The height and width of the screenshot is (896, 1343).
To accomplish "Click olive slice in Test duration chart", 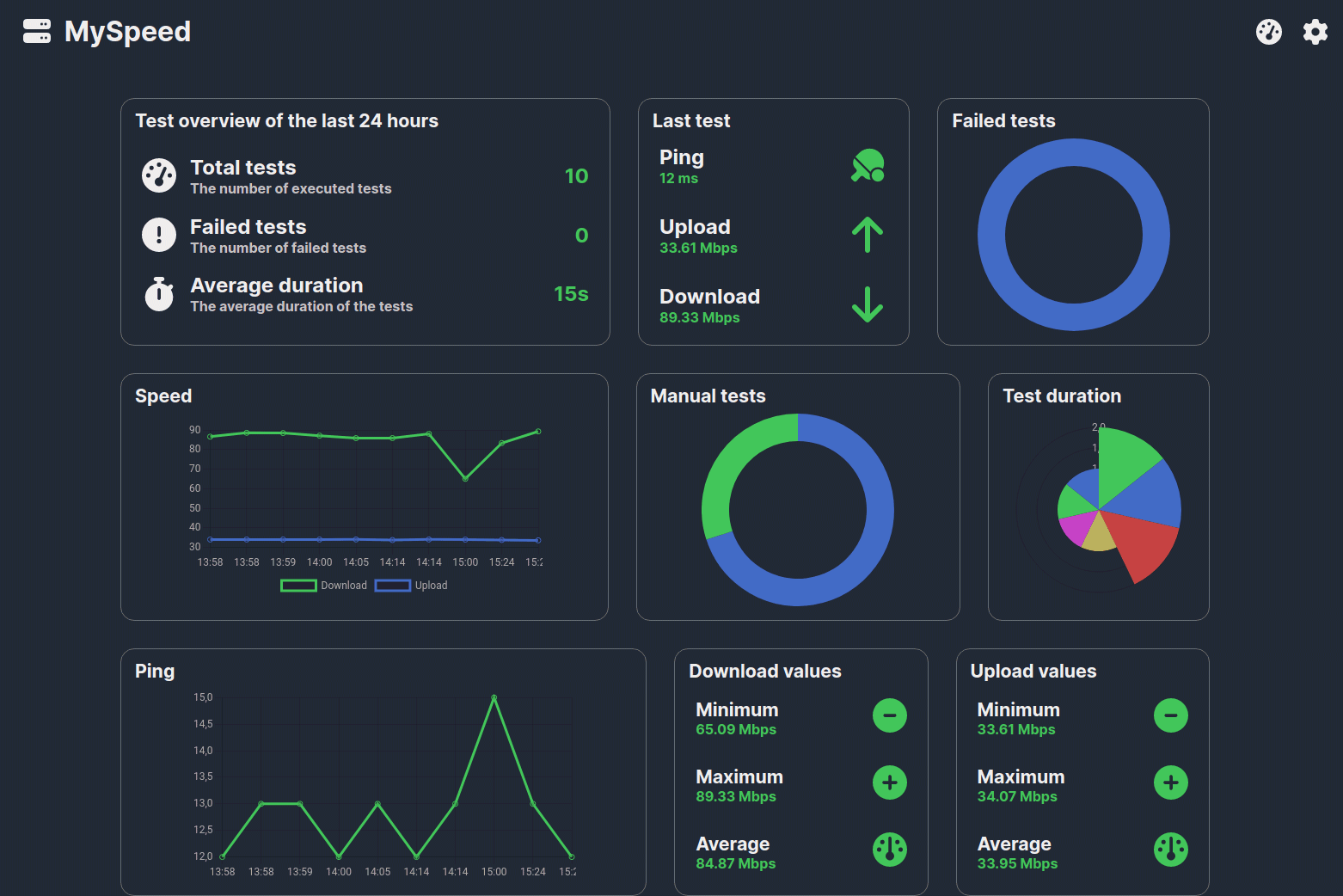I will [x=1098, y=537].
